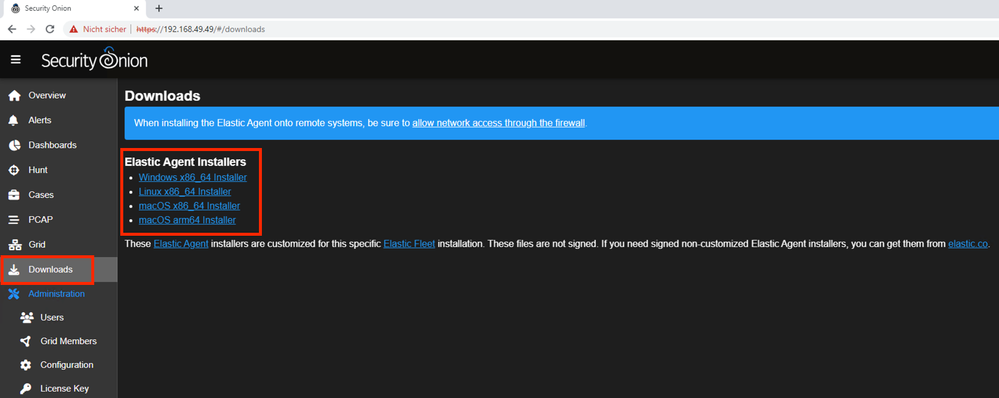Close the Security Onion browser tab
The width and height of the screenshot is (999, 398).
[136, 8]
